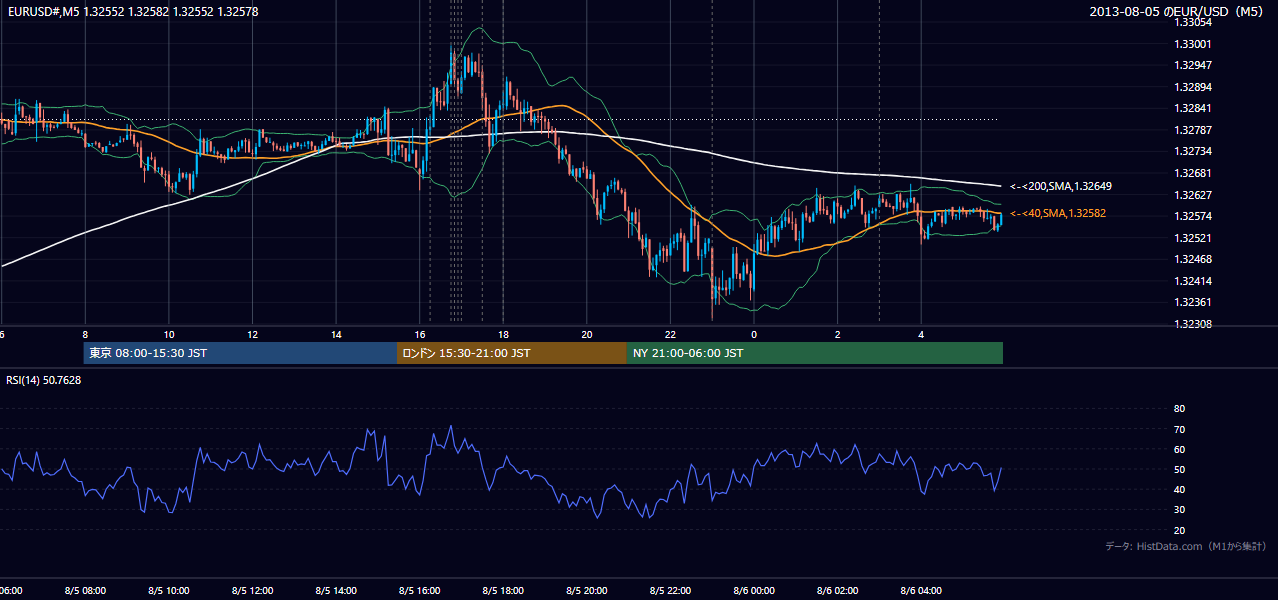Click the 8/5 10:00 time axis label
This screenshot has height=600, width=1278.
(x=169, y=590)
